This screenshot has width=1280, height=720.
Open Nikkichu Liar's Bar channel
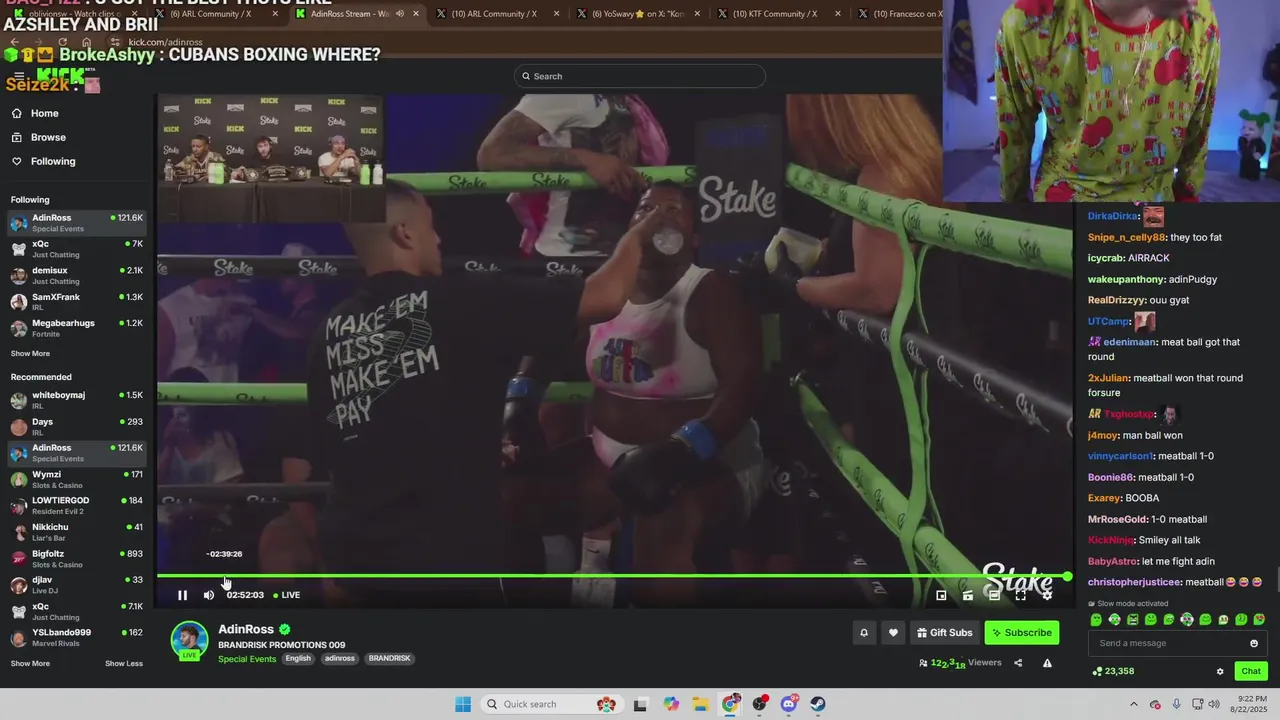pyautogui.click(x=77, y=532)
